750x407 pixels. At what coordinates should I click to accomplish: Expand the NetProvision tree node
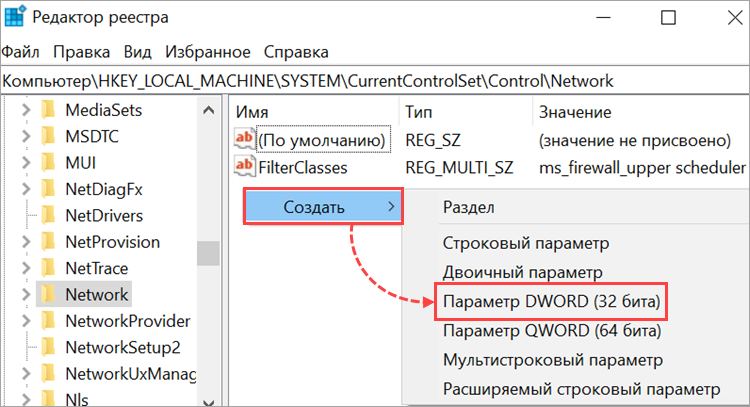pos(26,242)
